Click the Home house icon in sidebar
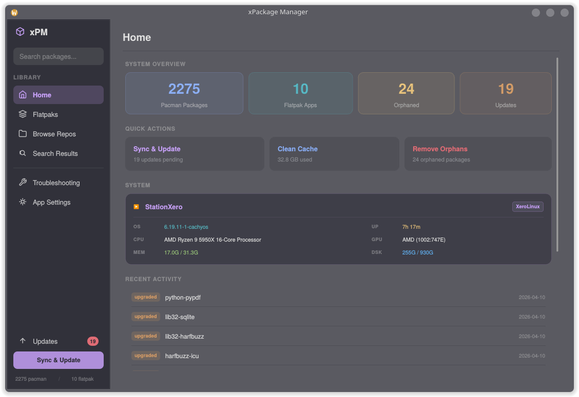579x397 pixels. 23,95
